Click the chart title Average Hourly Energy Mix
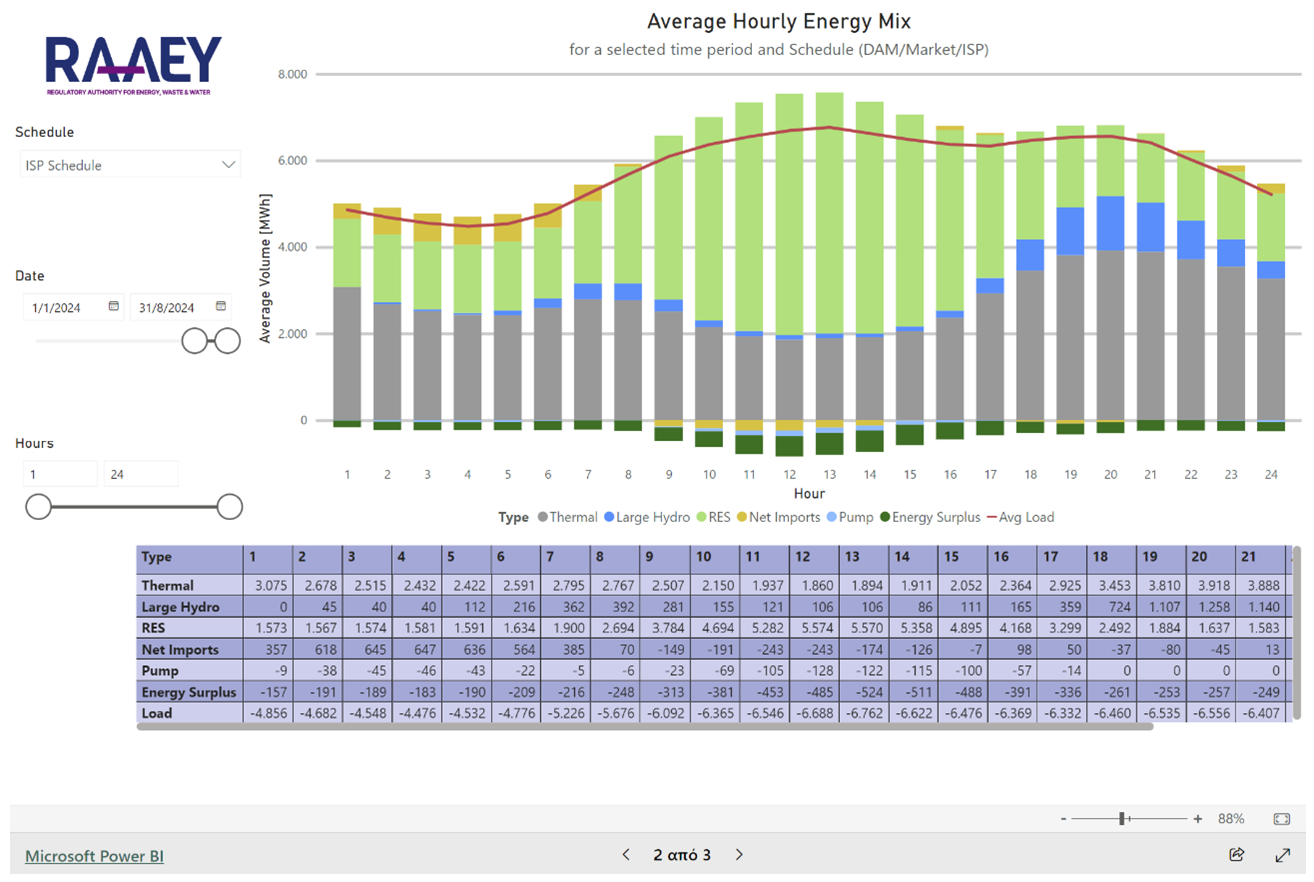 click(779, 21)
